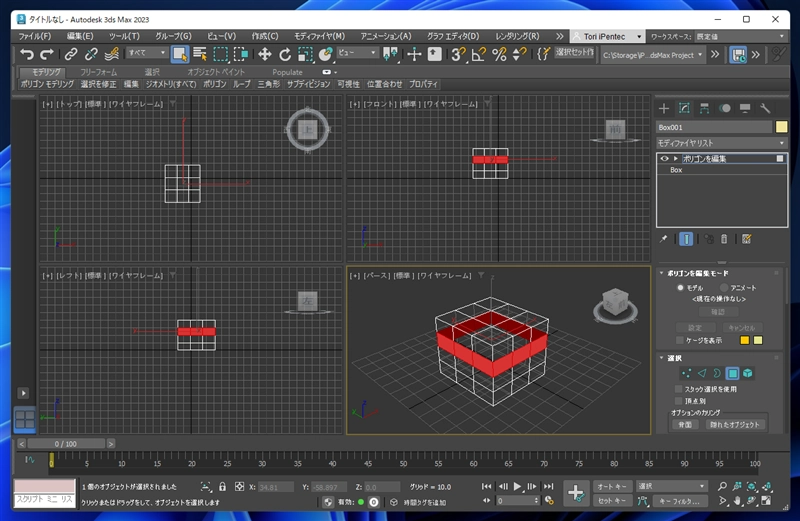Open the Motion panel icon
The height and width of the screenshot is (521, 800).
pyautogui.click(x=724, y=108)
